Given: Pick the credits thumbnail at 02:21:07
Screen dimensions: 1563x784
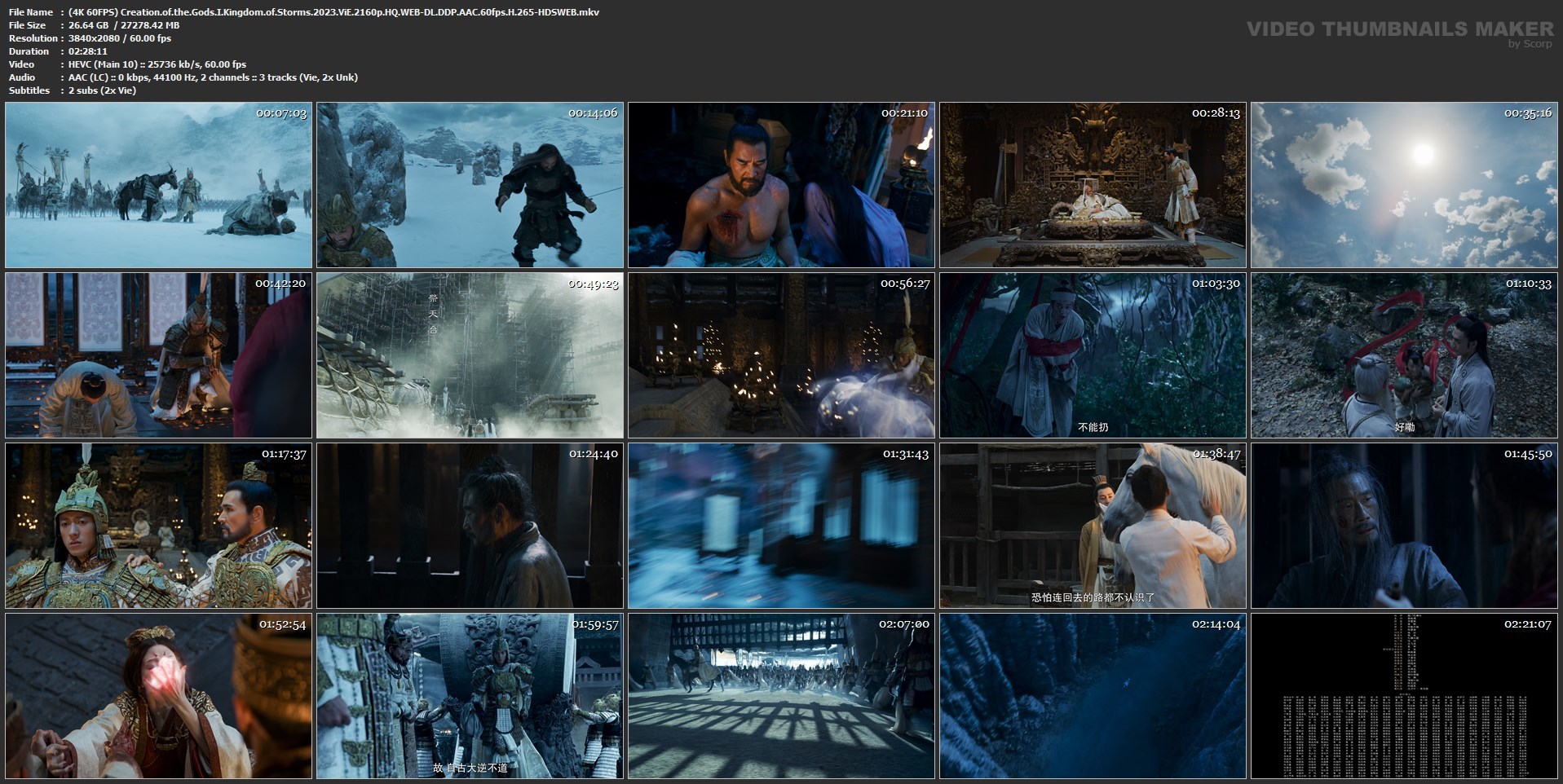Looking at the screenshot, I should [1404, 696].
